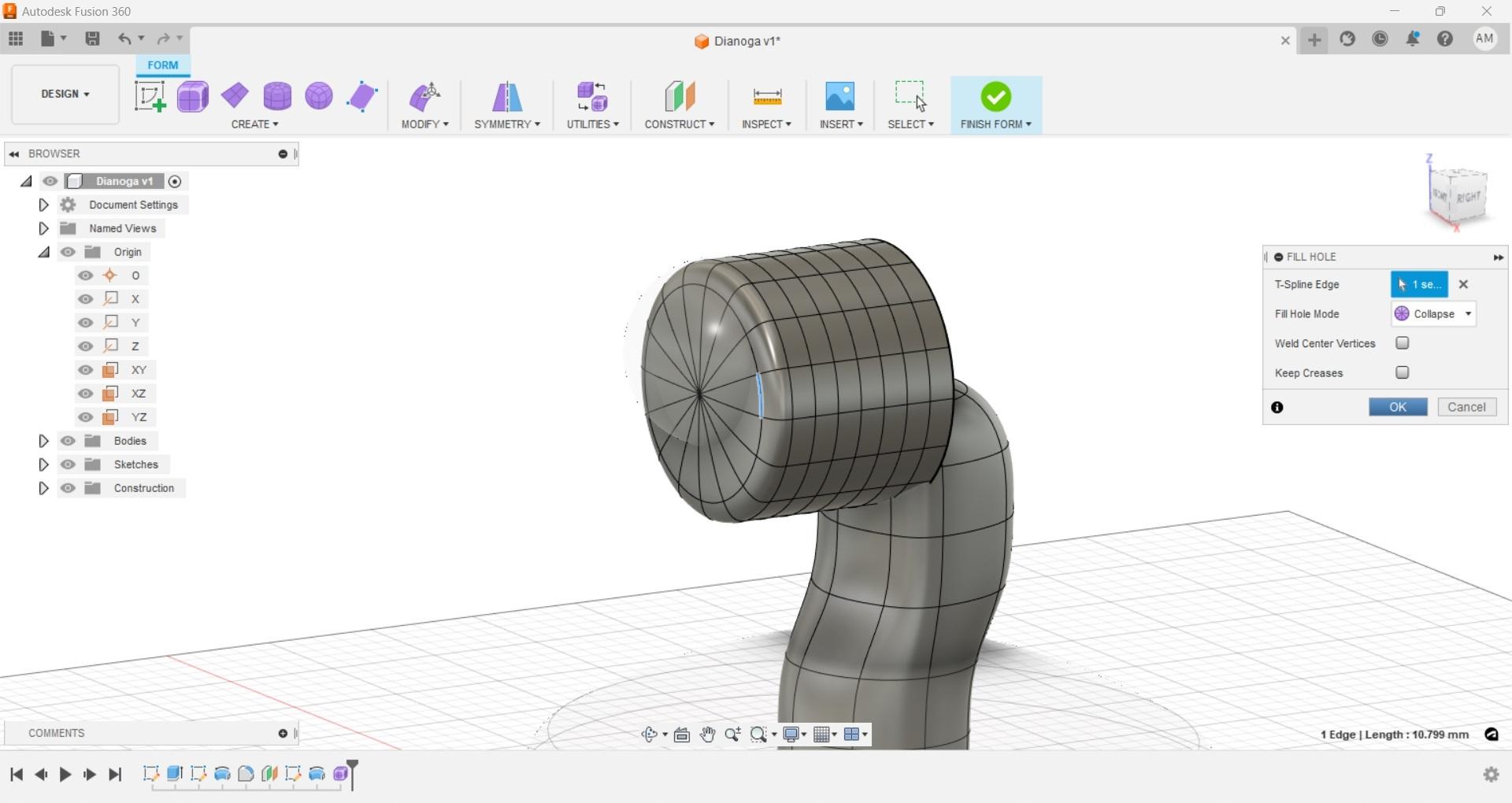This screenshot has height=803, width=1512.
Task: Expand the Document Settings tree item
Action: point(43,205)
